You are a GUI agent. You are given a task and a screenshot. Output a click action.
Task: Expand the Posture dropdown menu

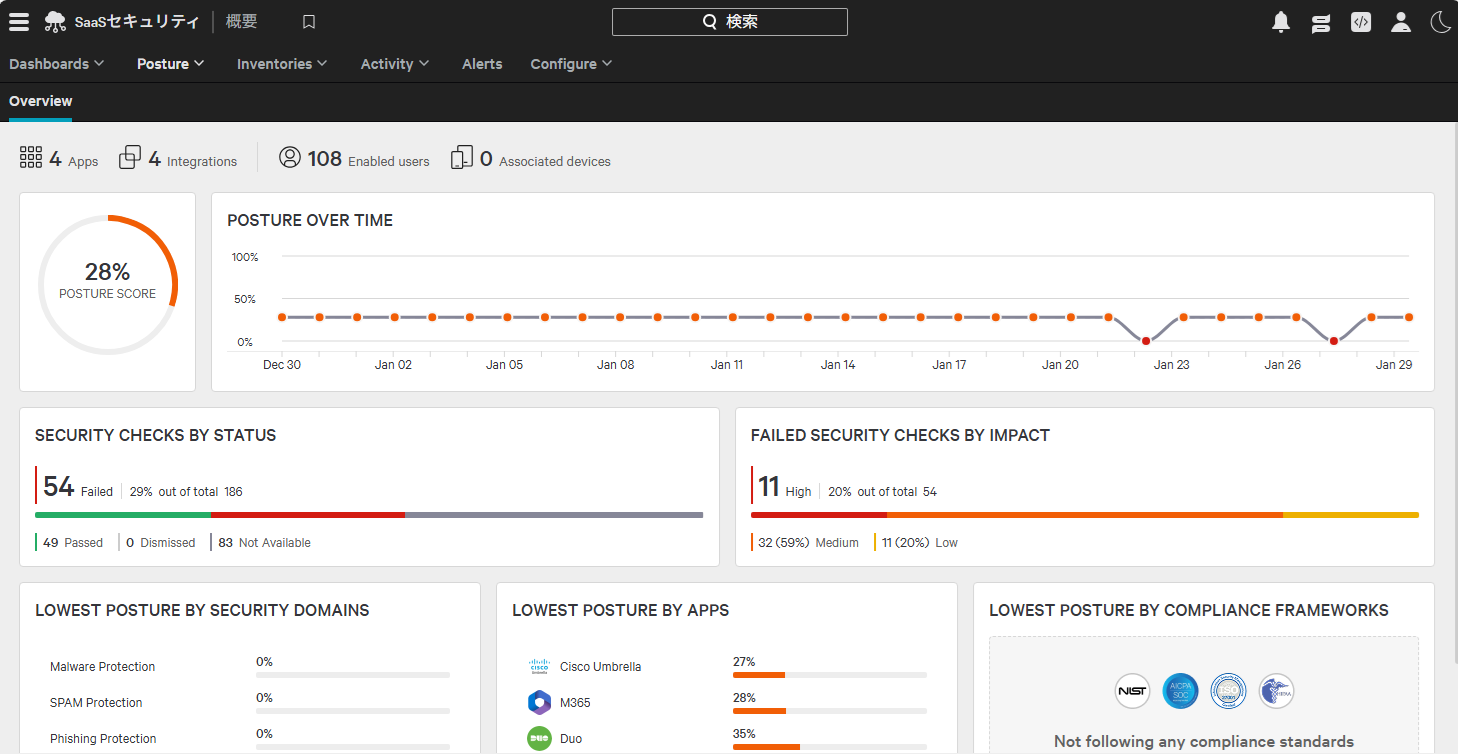point(171,64)
